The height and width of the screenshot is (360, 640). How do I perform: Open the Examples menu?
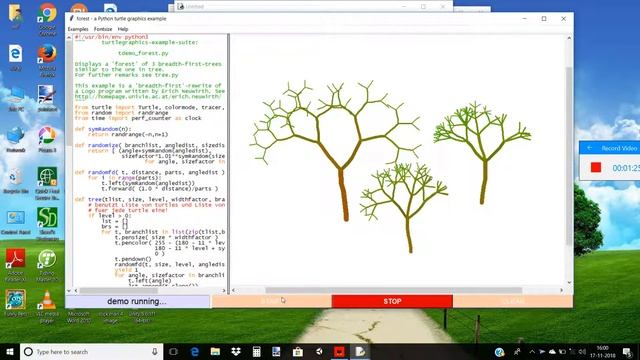coord(78,29)
